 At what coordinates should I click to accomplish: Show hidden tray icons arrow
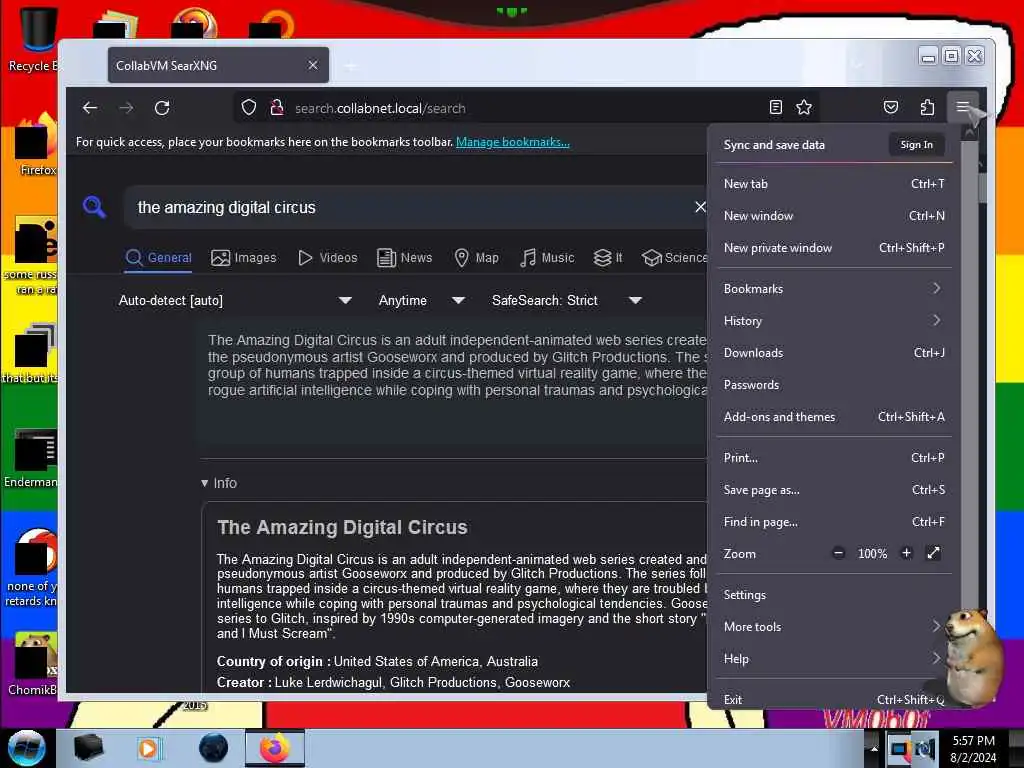pyautogui.click(x=874, y=748)
